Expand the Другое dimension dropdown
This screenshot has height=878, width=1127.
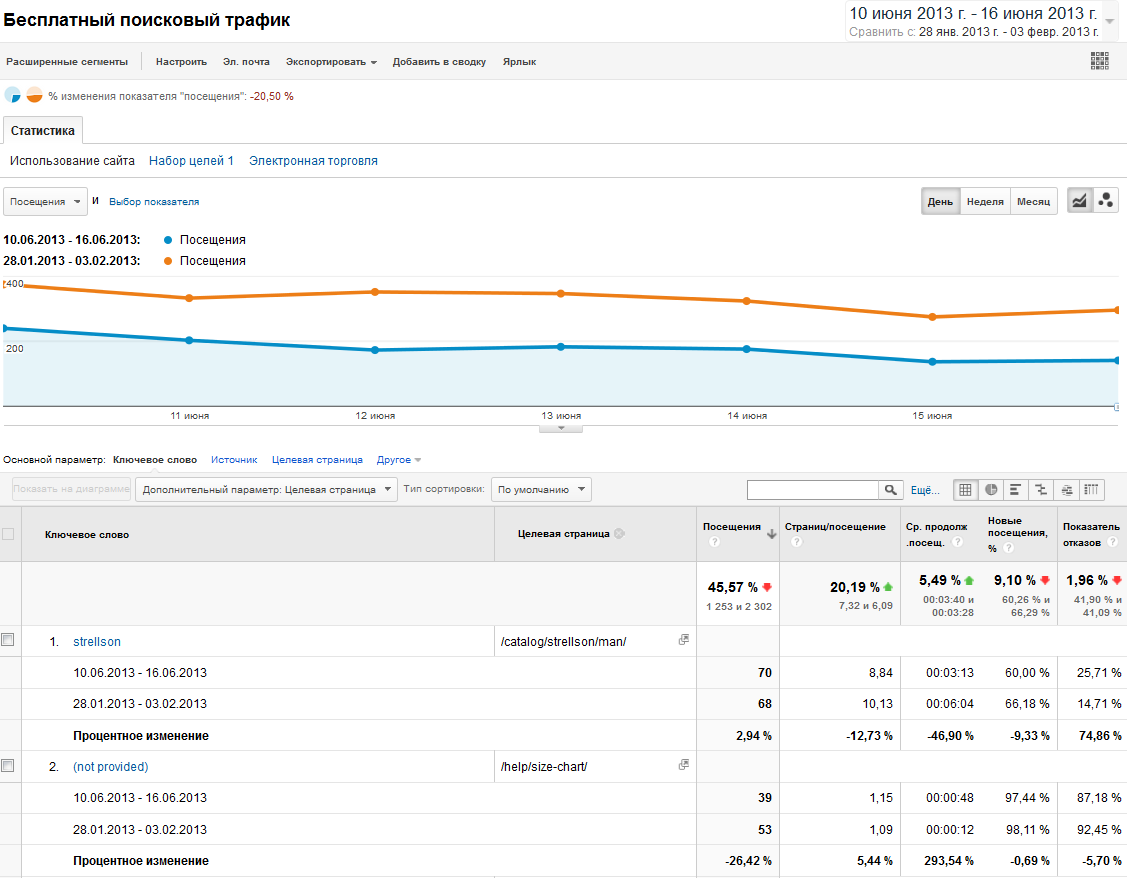[x=399, y=460]
